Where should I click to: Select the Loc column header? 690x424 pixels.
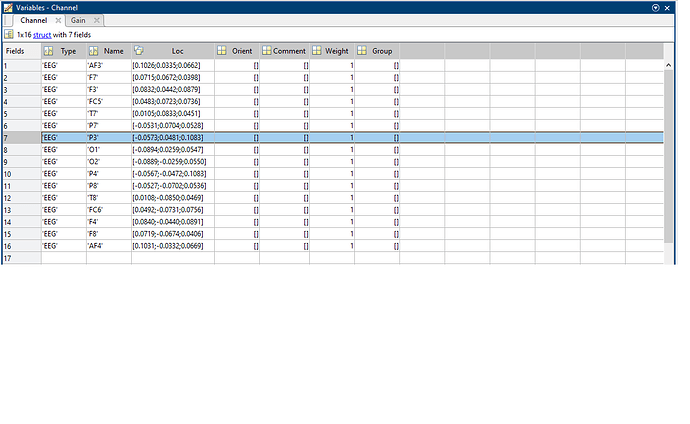click(x=173, y=51)
